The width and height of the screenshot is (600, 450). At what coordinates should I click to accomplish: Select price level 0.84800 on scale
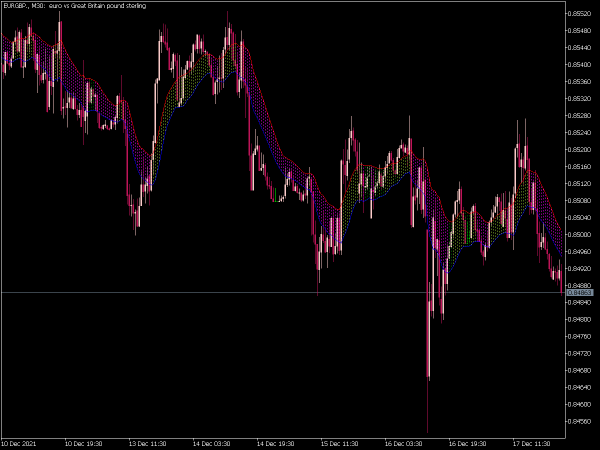click(x=579, y=319)
